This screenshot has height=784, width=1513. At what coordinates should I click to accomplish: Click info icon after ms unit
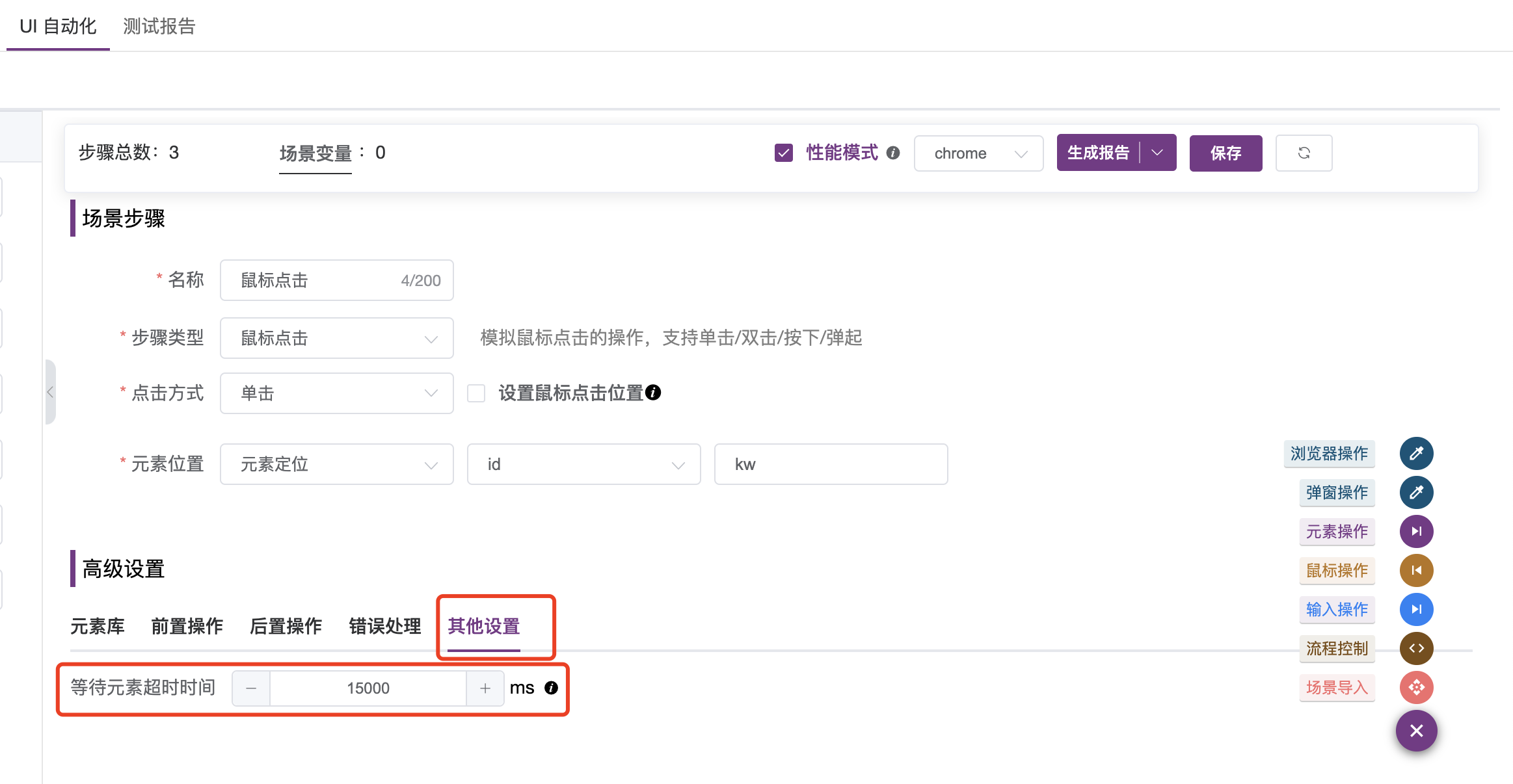(551, 688)
